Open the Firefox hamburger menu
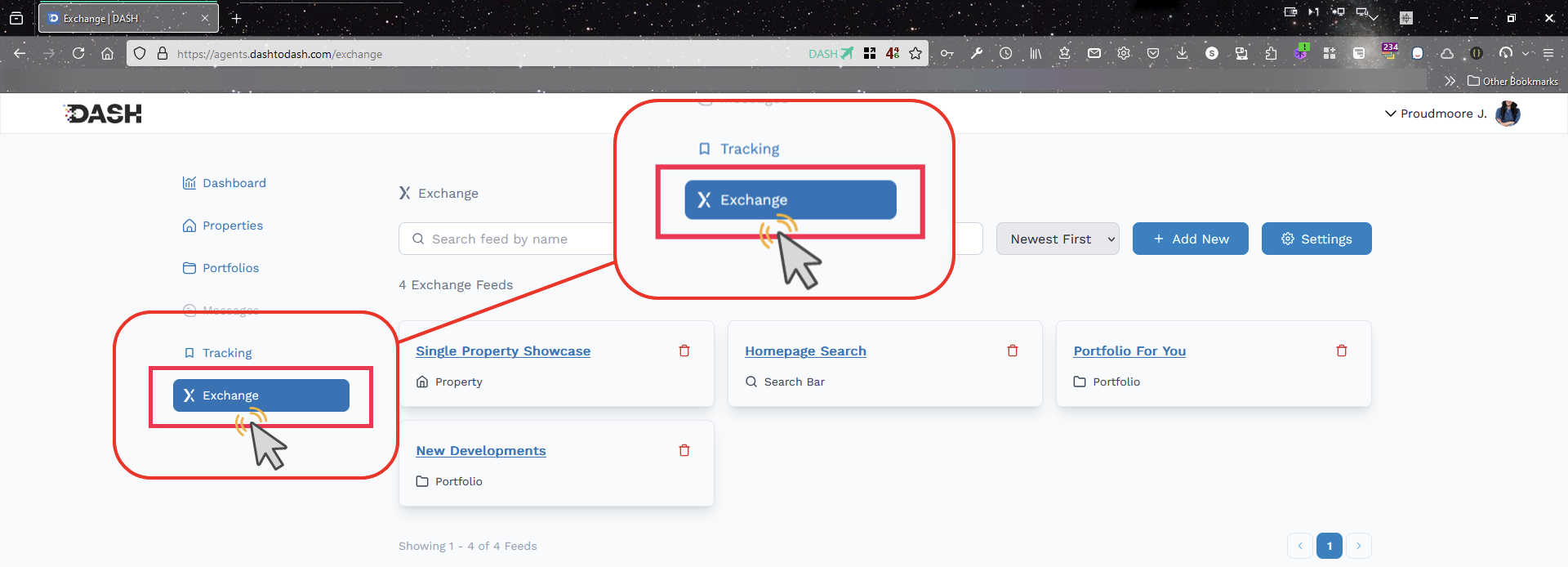 (1548, 53)
